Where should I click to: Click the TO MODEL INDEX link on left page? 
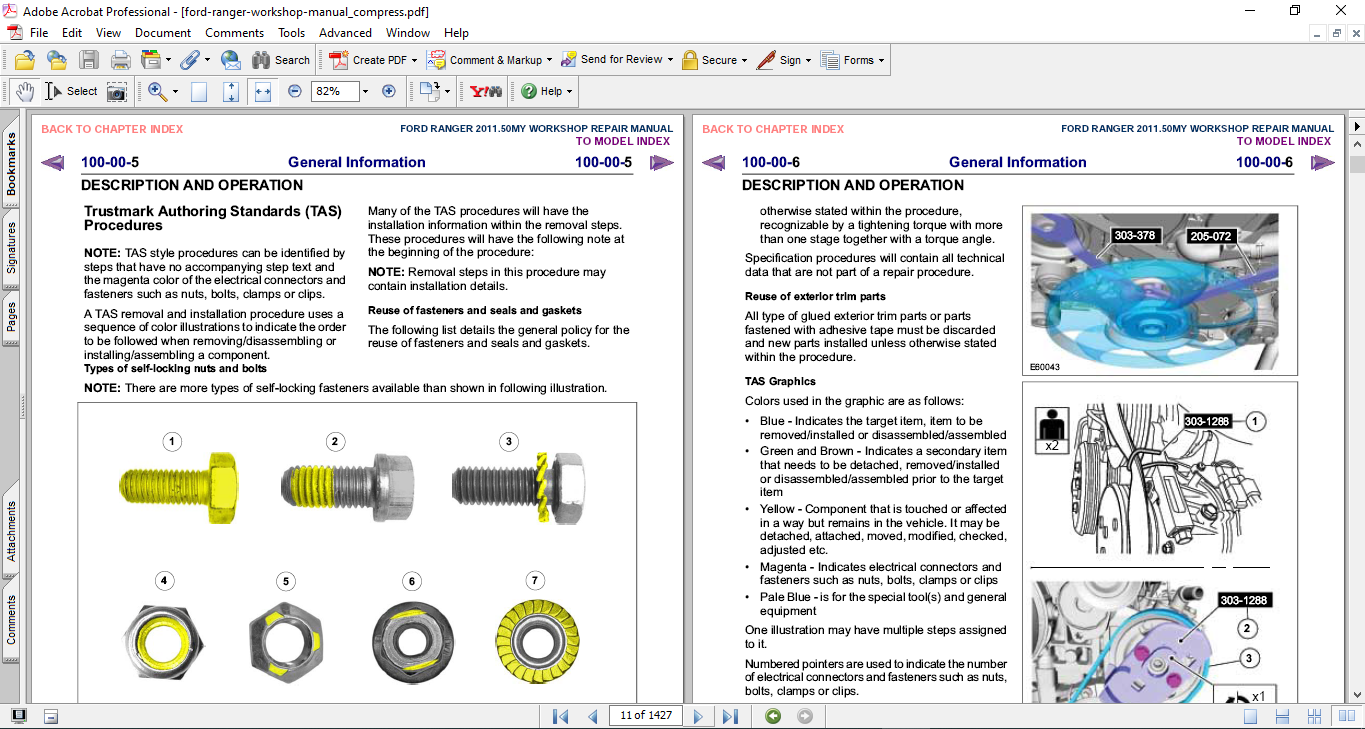(622, 141)
